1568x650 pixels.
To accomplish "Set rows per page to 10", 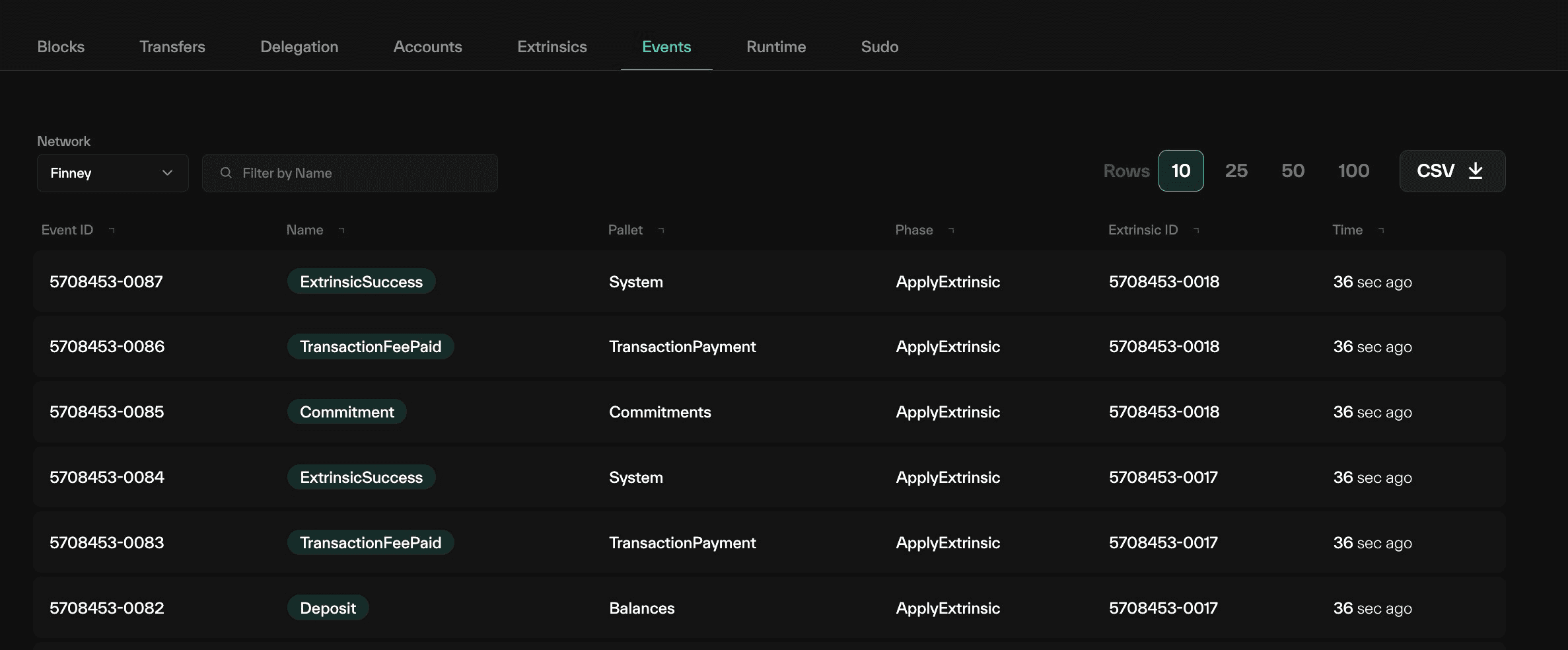I will tap(1181, 171).
